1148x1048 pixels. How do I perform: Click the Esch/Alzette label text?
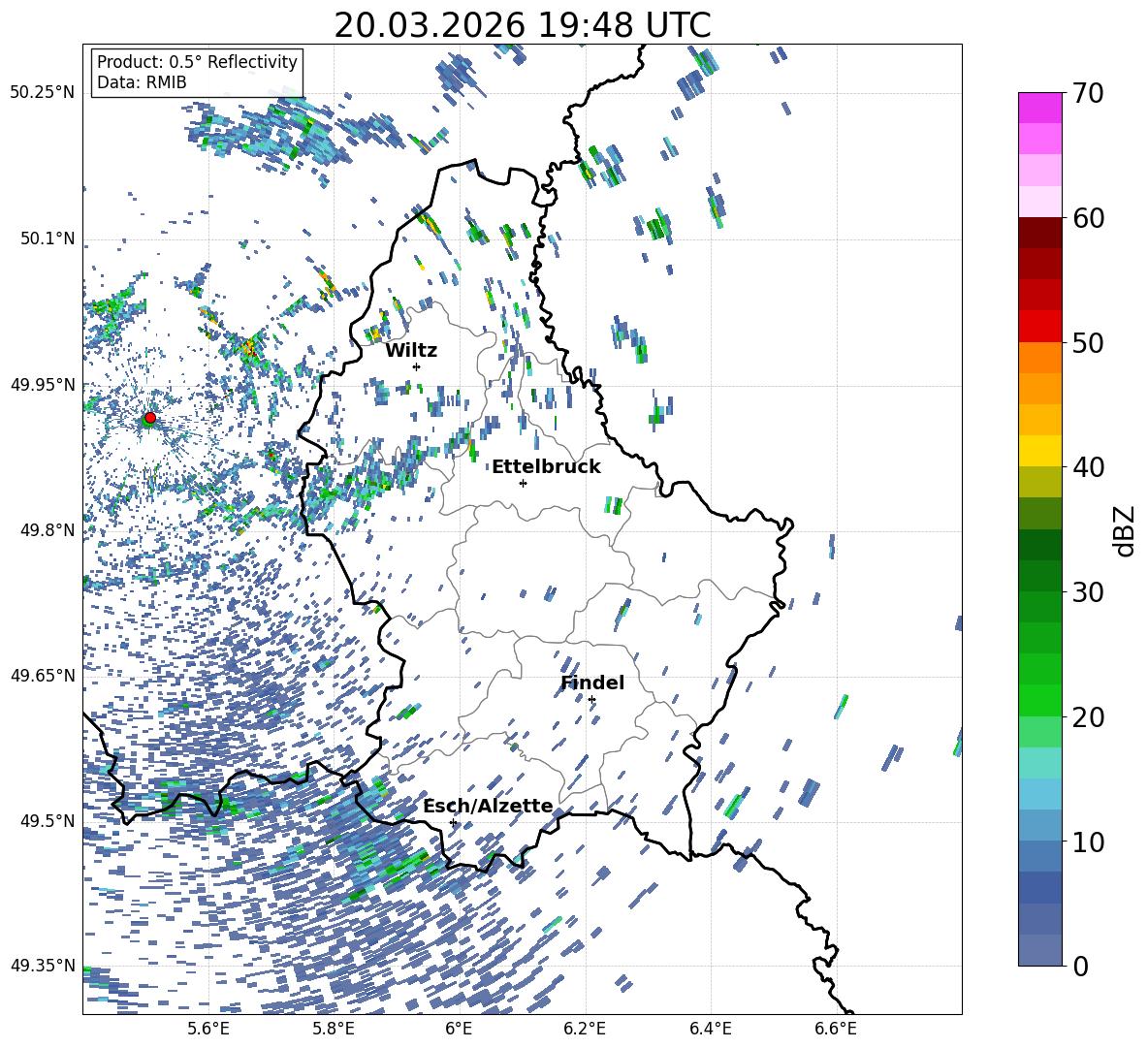click(487, 806)
